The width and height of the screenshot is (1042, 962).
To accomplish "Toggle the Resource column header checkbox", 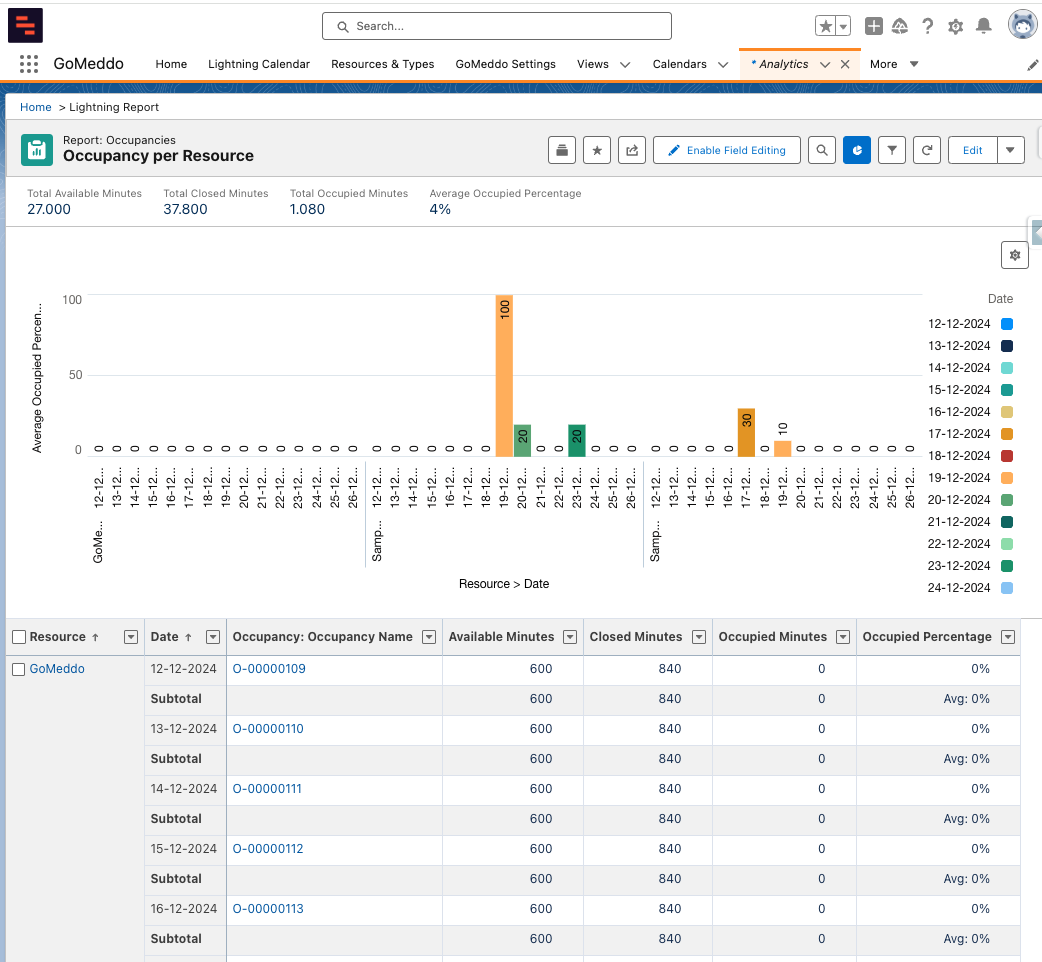I will (19, 637).
